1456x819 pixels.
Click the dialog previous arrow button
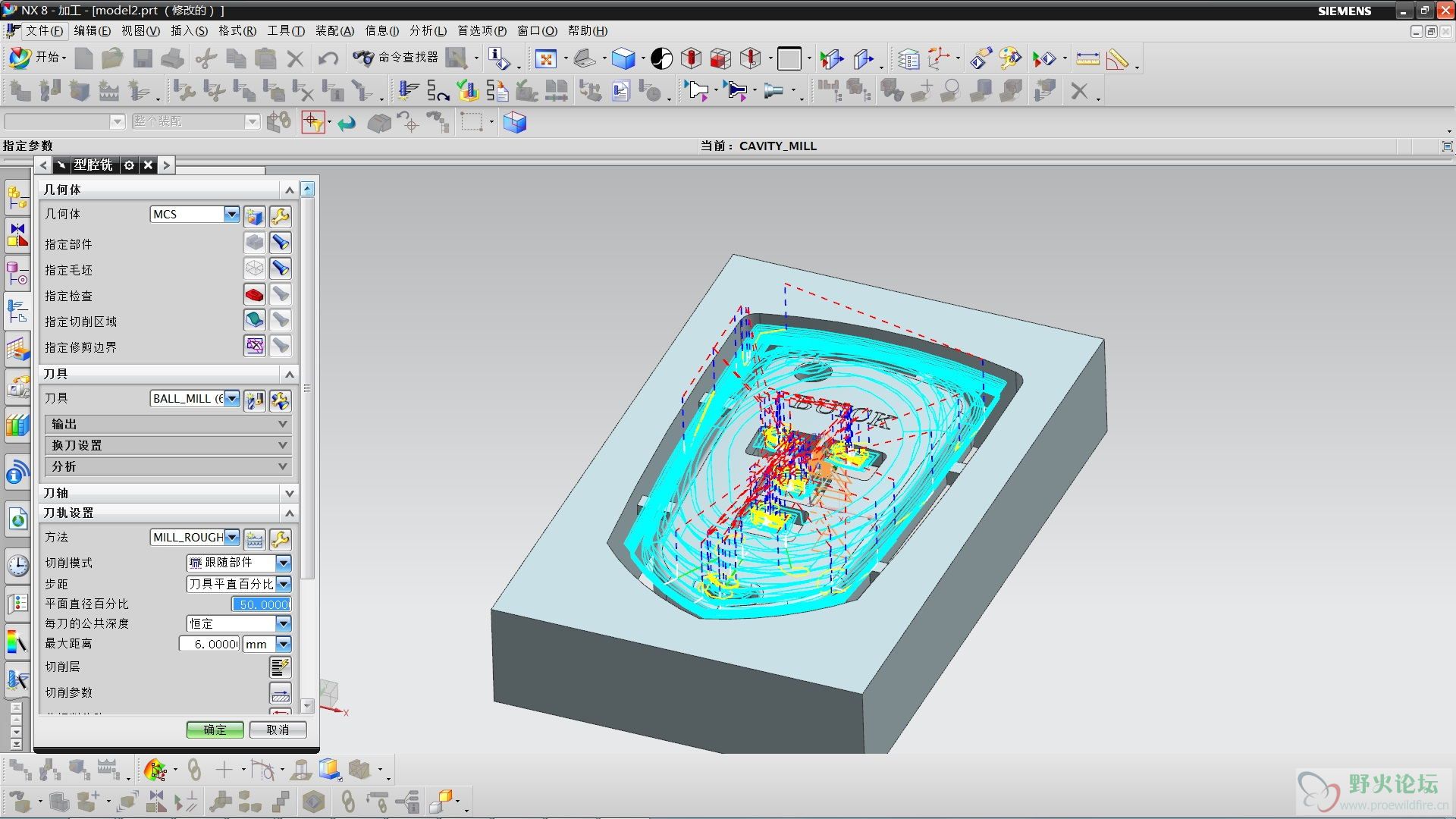[x=43, y=165]
